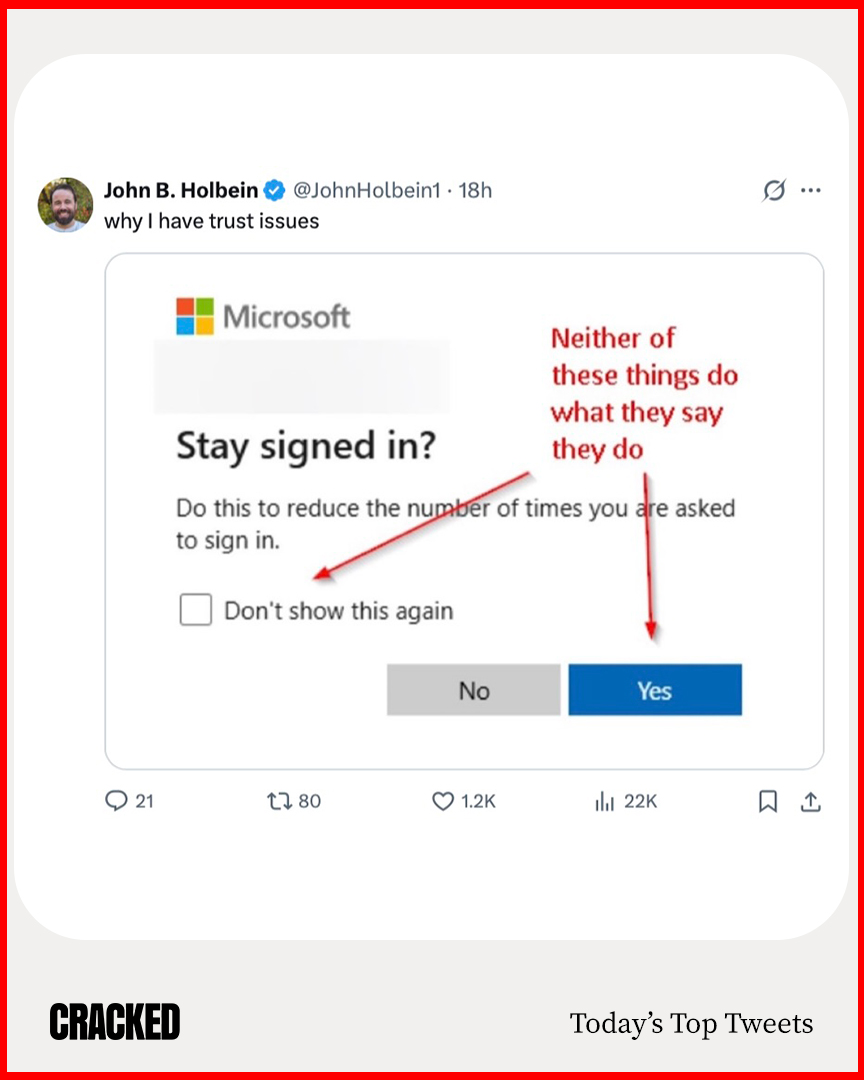Click the Yes button in the sign-in dialog
The height and width of the screenshot is (1080, 864).
(x=655, y=690)
